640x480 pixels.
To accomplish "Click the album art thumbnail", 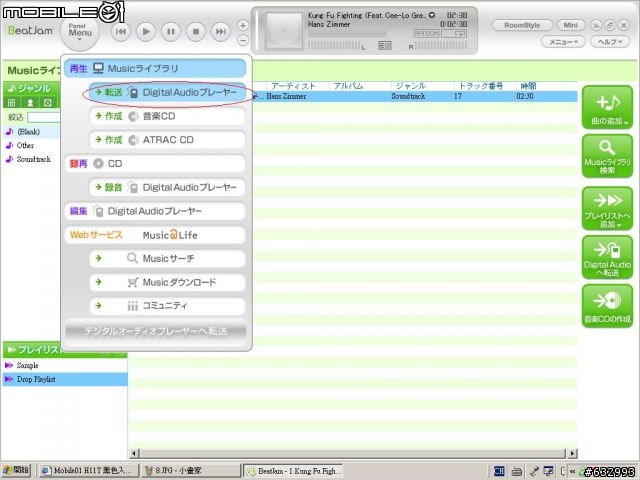I will (x=284, y=31).
